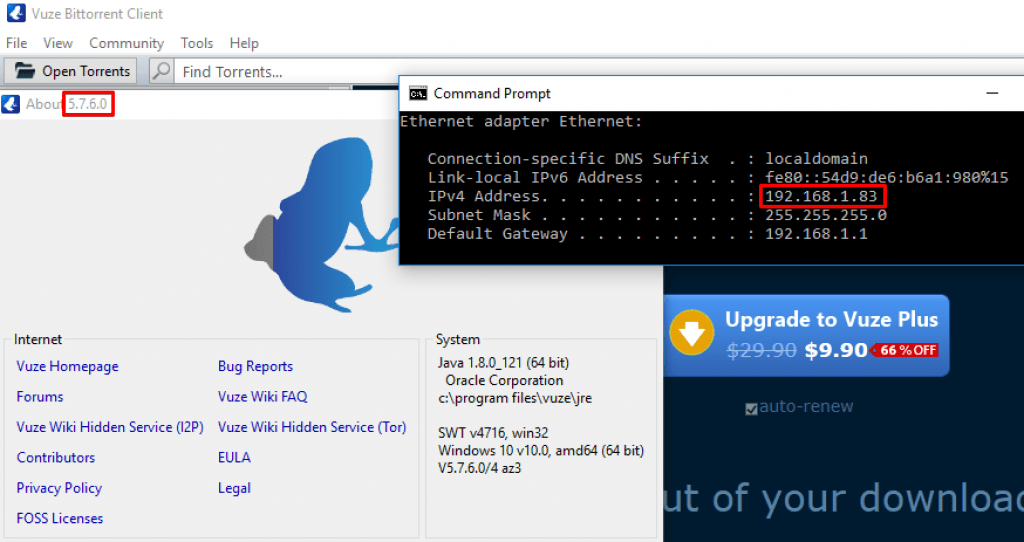Click the Default Gateway value 192.168.1.1
The width and height of the screenshot is (1024, 542).
(816, 234)
